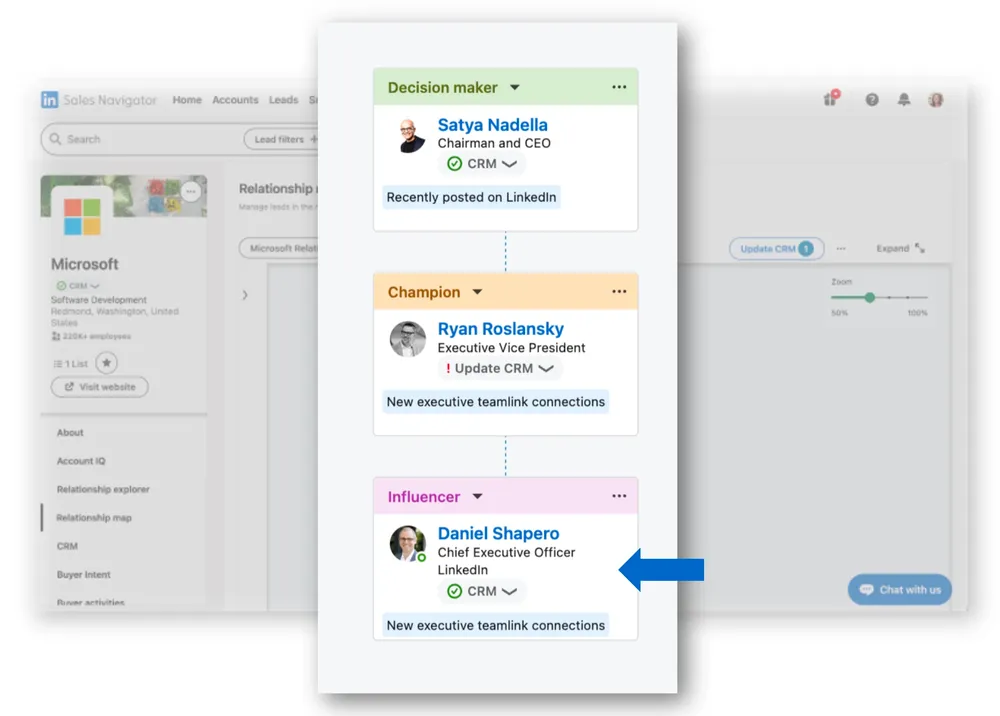The image size is (1000, 716).
Task: Click Ryan Roslansky's New executive teamlink connections tag
Action: coord(496,402)
